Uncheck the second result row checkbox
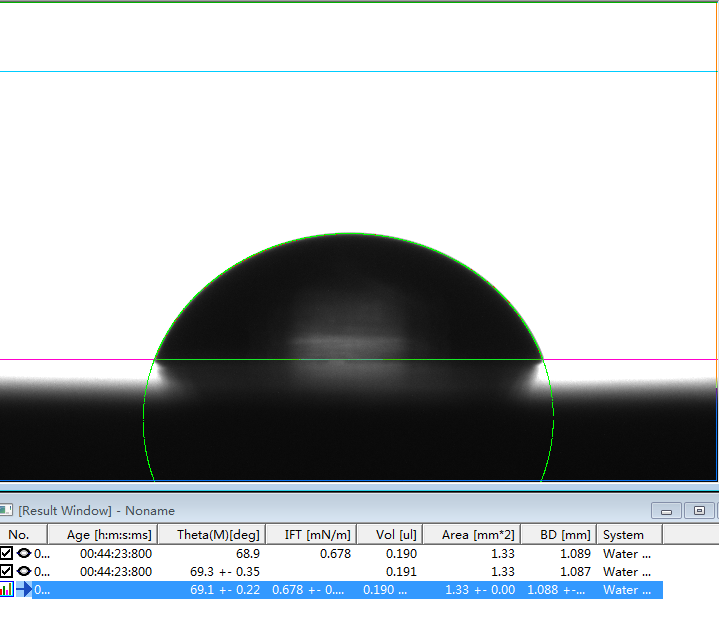This screenshot has height=627, width=719. 7,571
